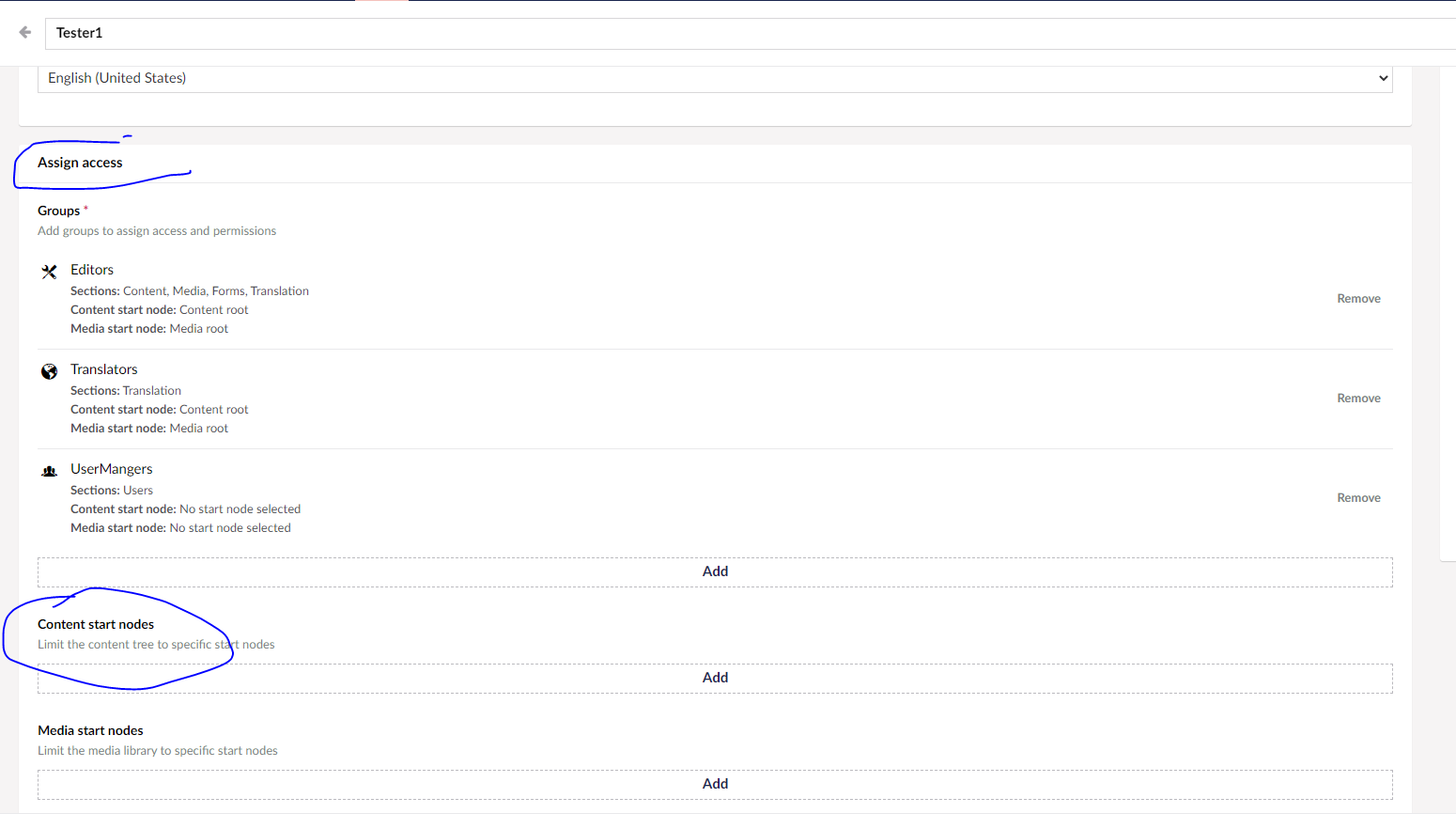
Task: Add a media start node
Action: coord(715,784)
